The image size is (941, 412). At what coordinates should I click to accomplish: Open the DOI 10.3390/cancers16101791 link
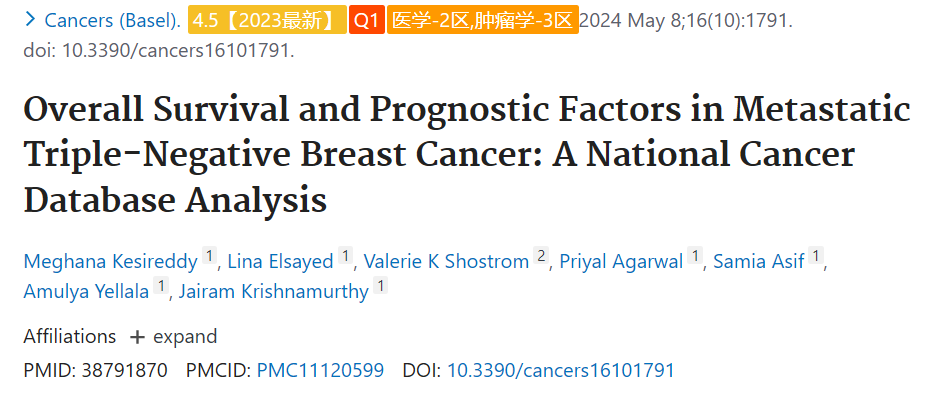[561, 370]
